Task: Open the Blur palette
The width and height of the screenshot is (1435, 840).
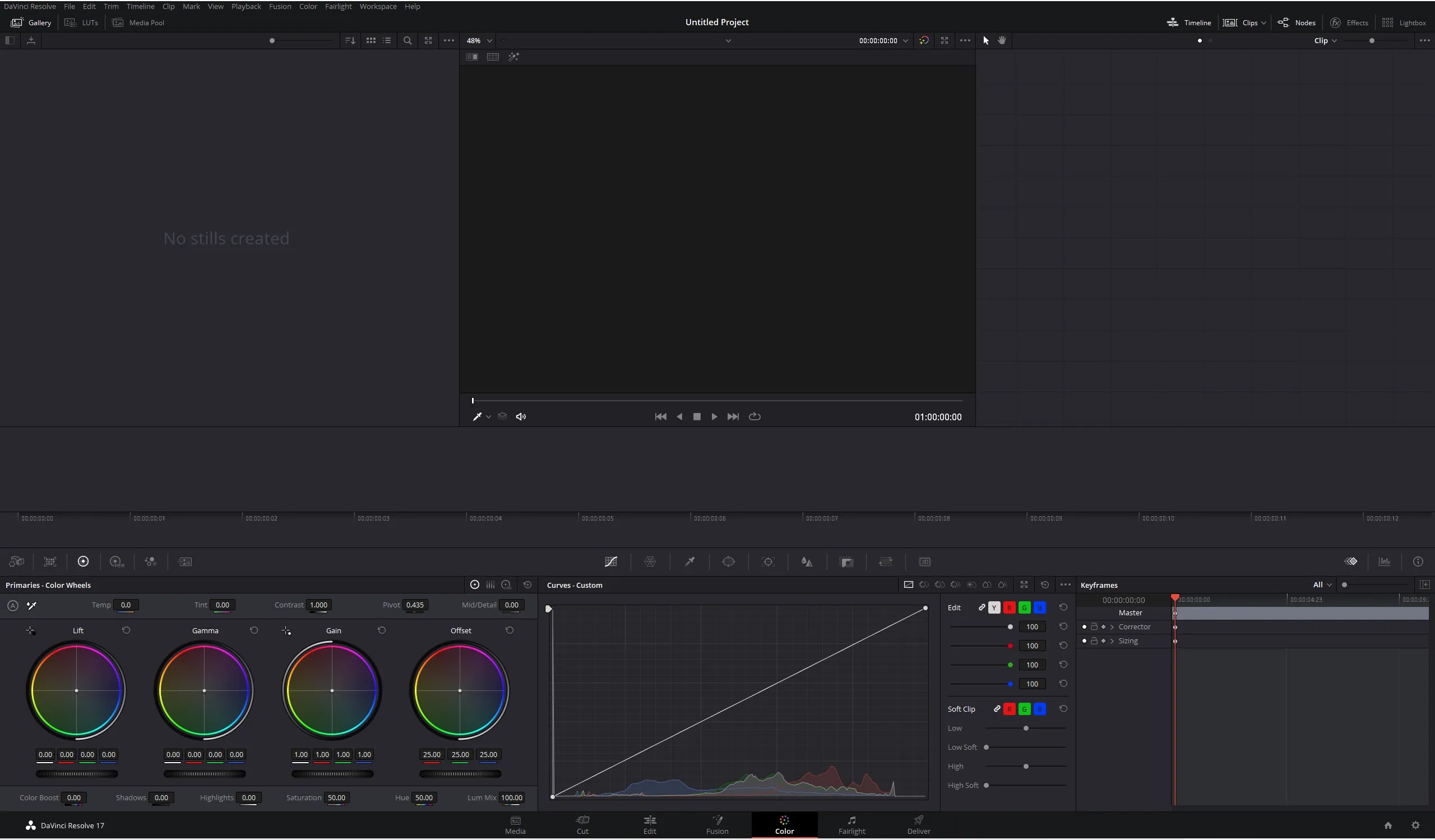Action: 807,562
